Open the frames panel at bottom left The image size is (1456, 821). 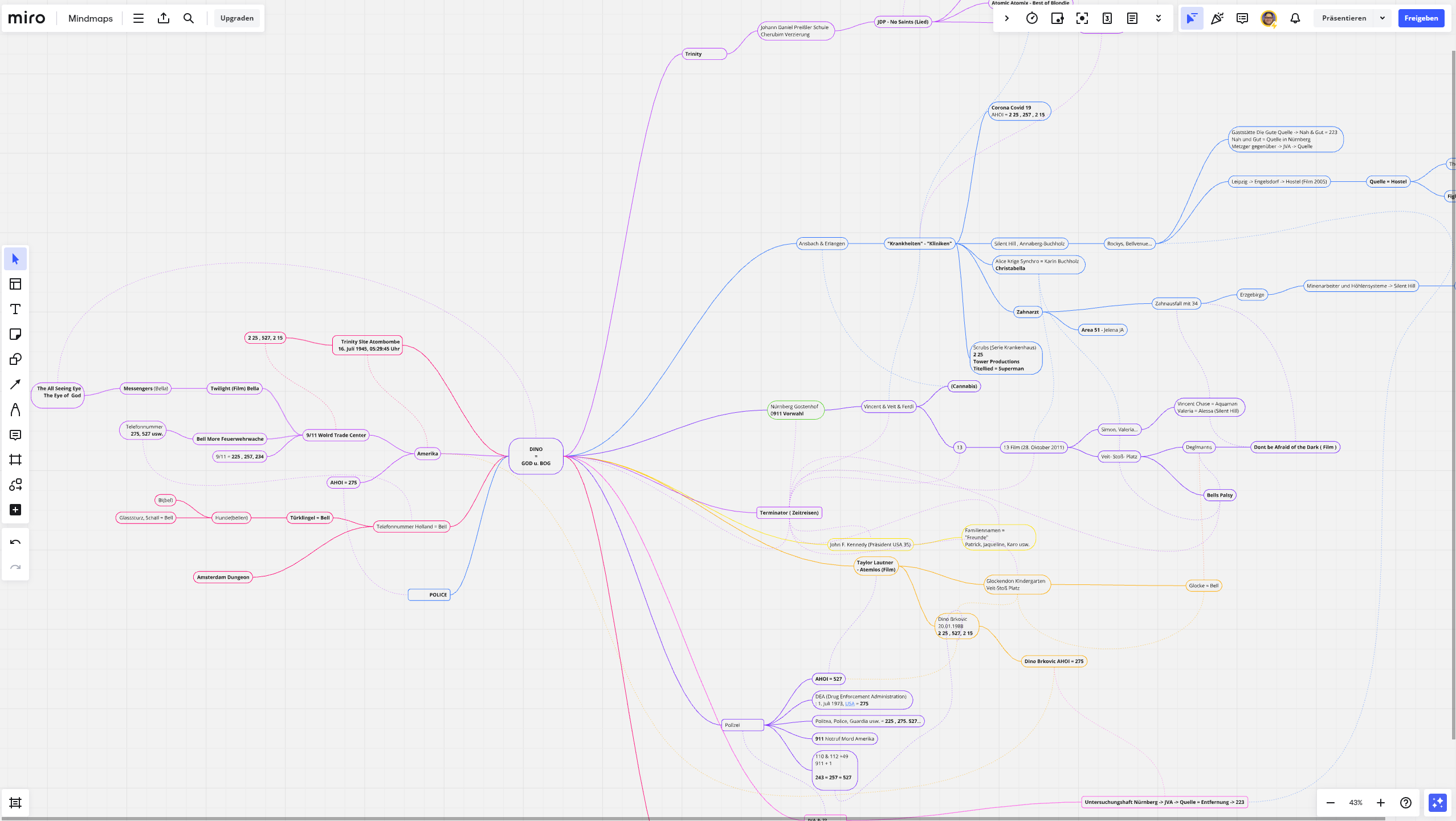pyautogui.click(x=15, y=803)
